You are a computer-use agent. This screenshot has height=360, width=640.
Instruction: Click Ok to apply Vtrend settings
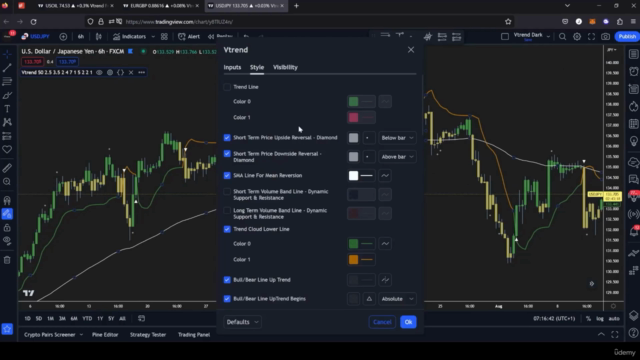[x=408, y=322]
